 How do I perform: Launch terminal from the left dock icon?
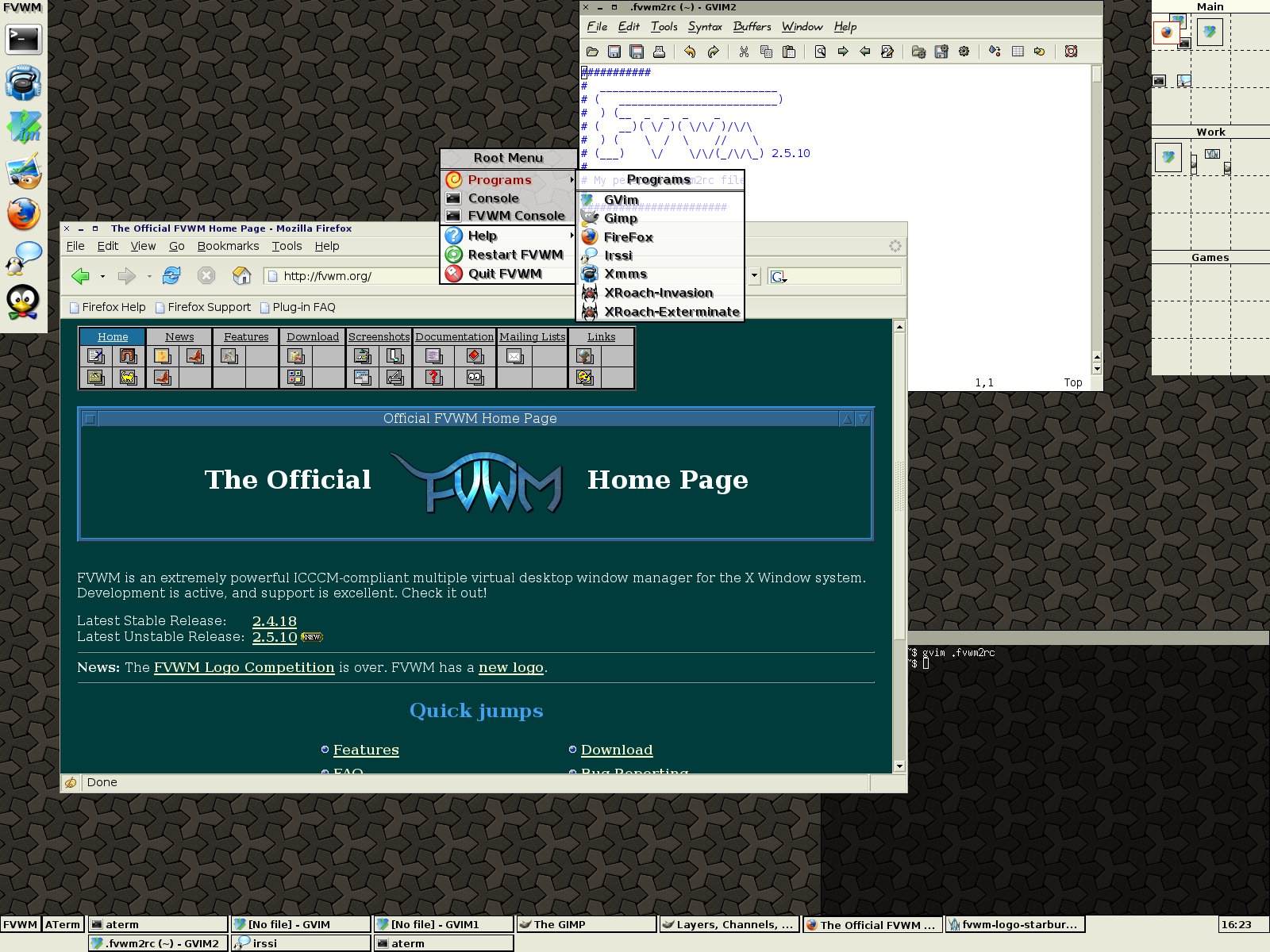pyautogui.click(x=23, y=38)
